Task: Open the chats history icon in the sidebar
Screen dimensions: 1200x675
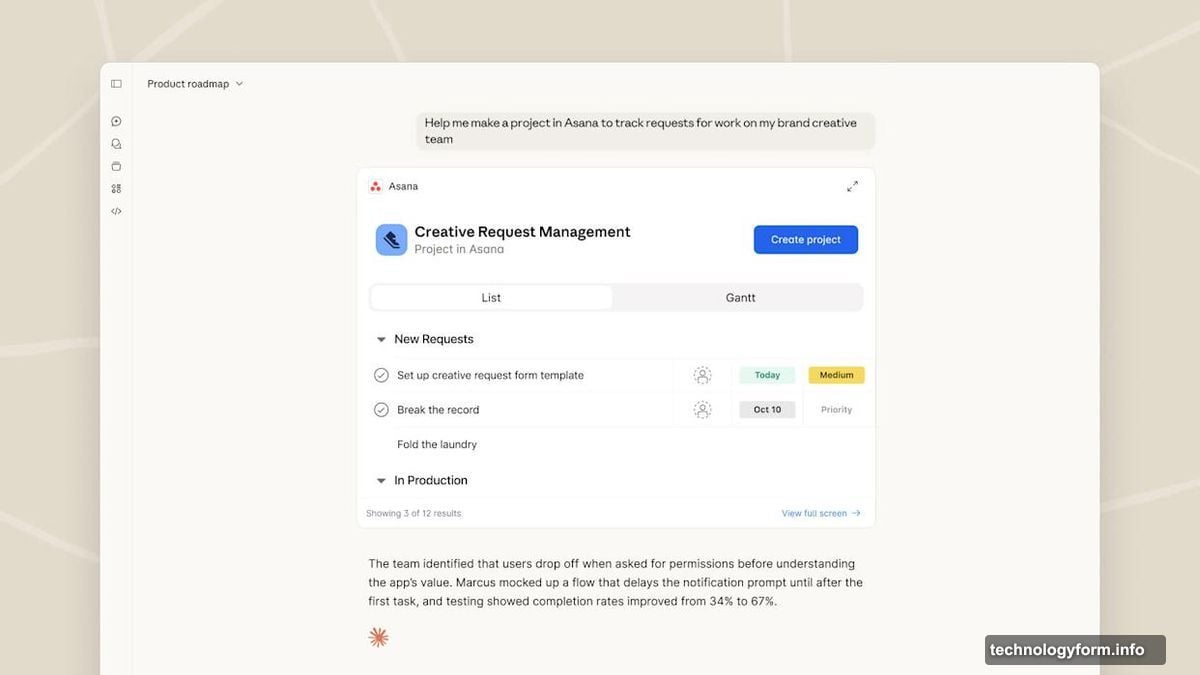Action: (116, 144)
